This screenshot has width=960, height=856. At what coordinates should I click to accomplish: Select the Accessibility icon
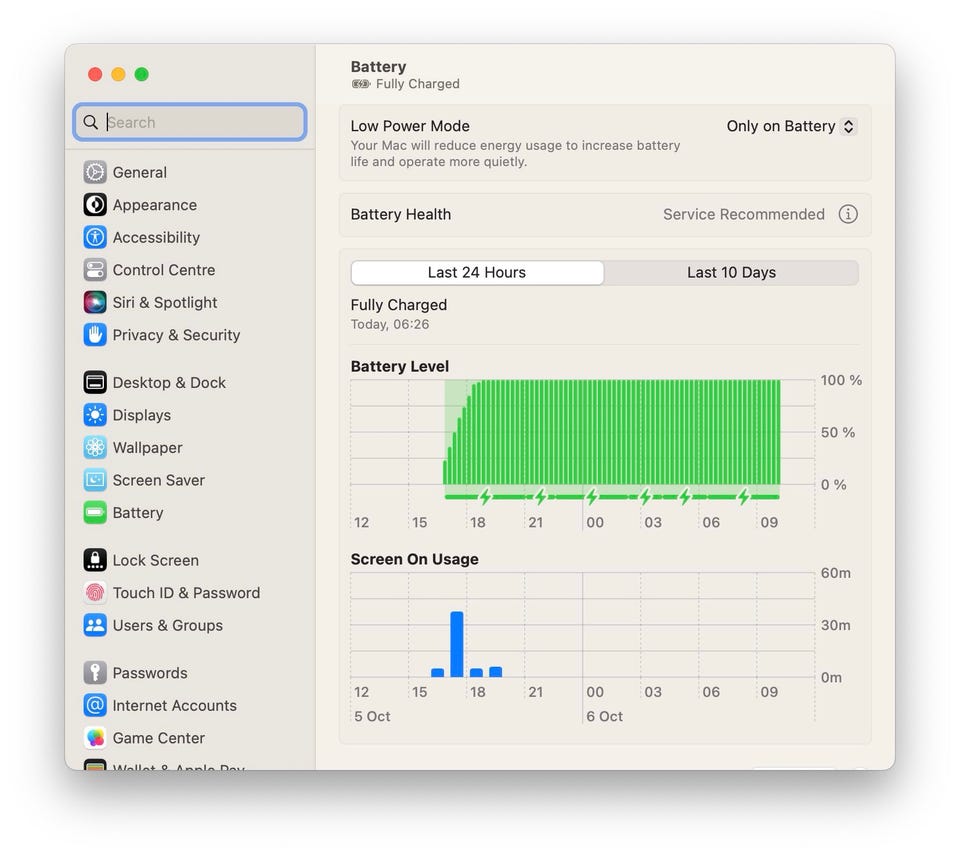coord(95,237)
